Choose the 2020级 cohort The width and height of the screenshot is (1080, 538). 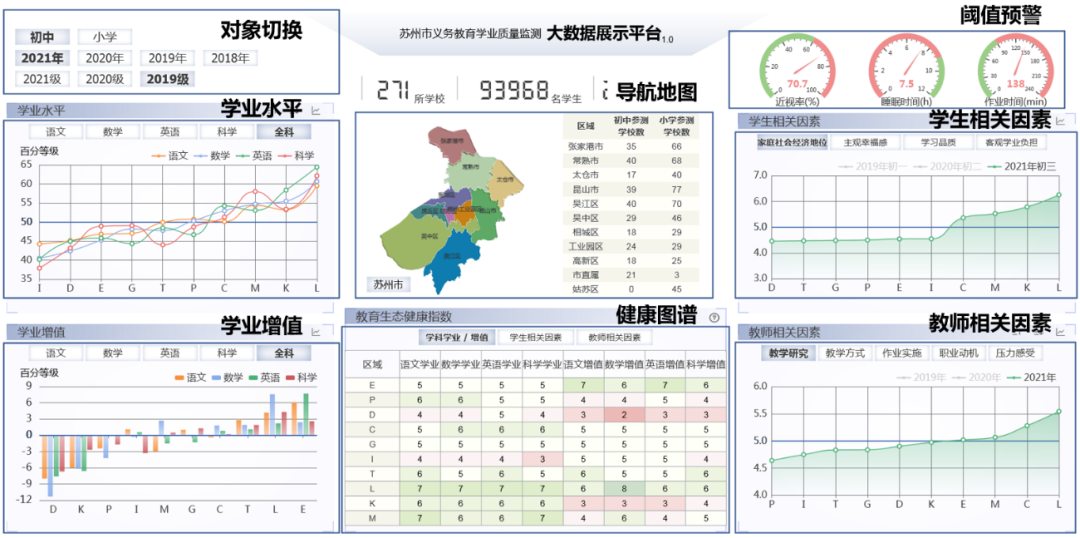click(x=105, y=79)
